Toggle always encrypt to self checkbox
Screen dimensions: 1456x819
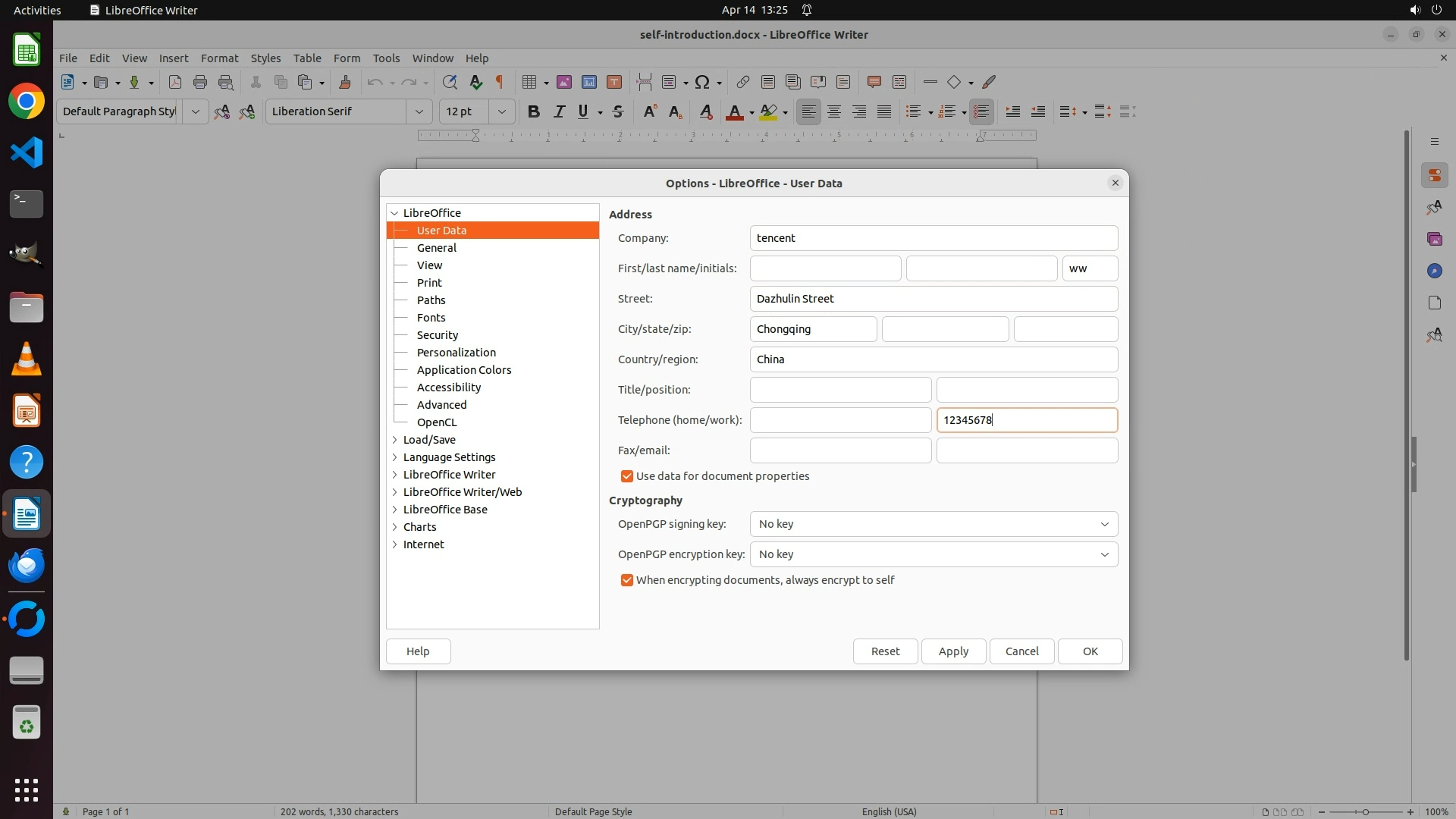pos(627,580)
